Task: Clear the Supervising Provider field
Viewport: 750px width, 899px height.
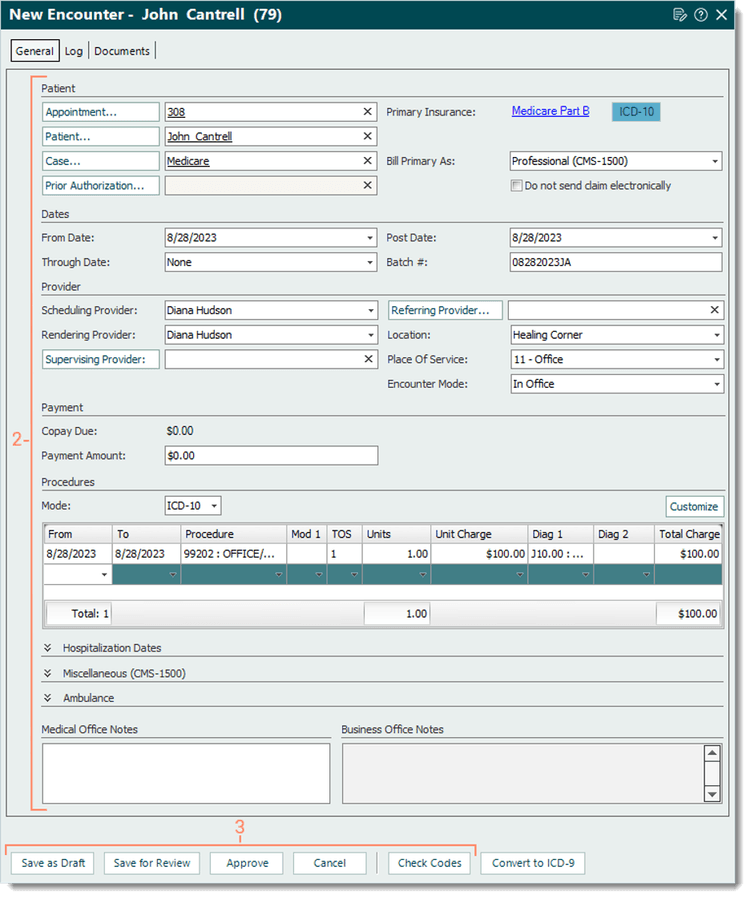Action: pos(369,359)
